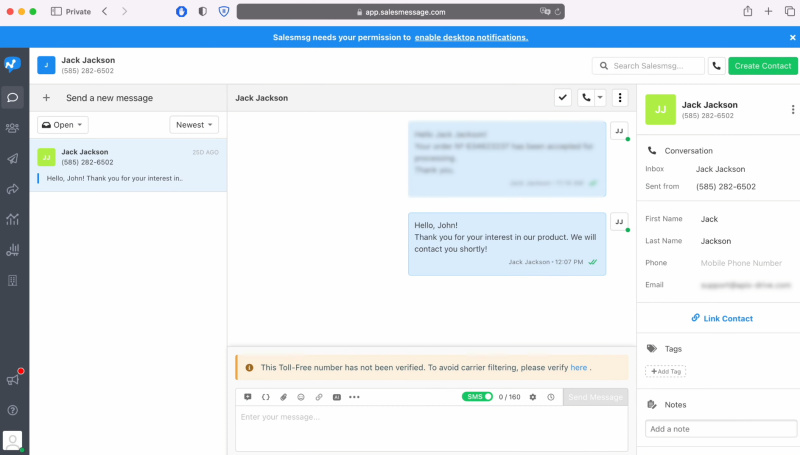Open message settings gear icon

pyautogui.click(x=533, y=397)
